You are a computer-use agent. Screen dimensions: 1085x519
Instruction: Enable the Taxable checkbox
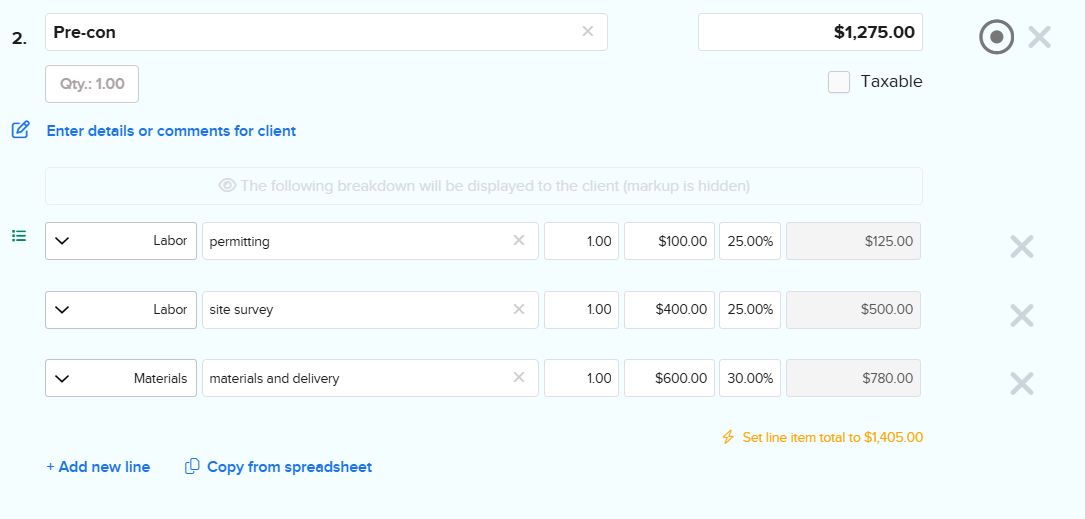click(x=839, y=82)
